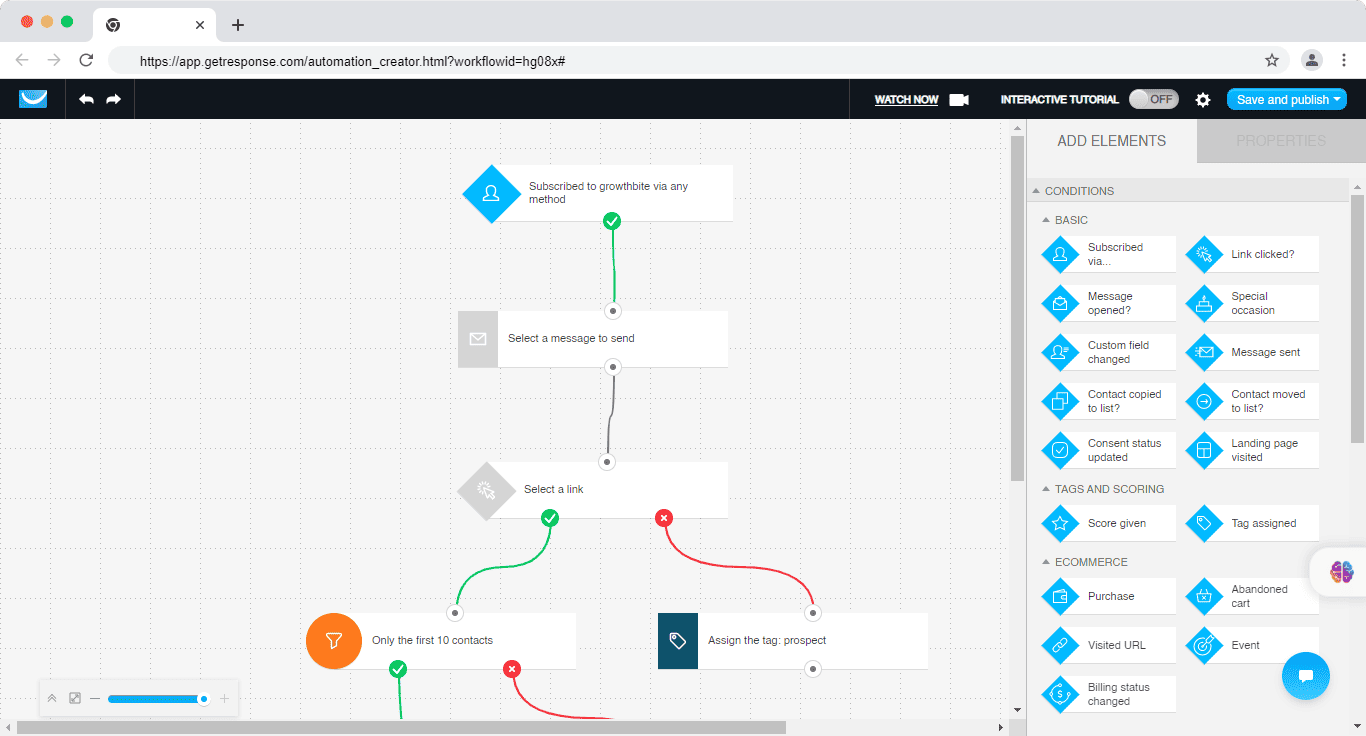Image resolution: width=1366 pixels, height=736 pixels.
Task: Open settings with the gear icon
Action: (x=1203, y=100)
